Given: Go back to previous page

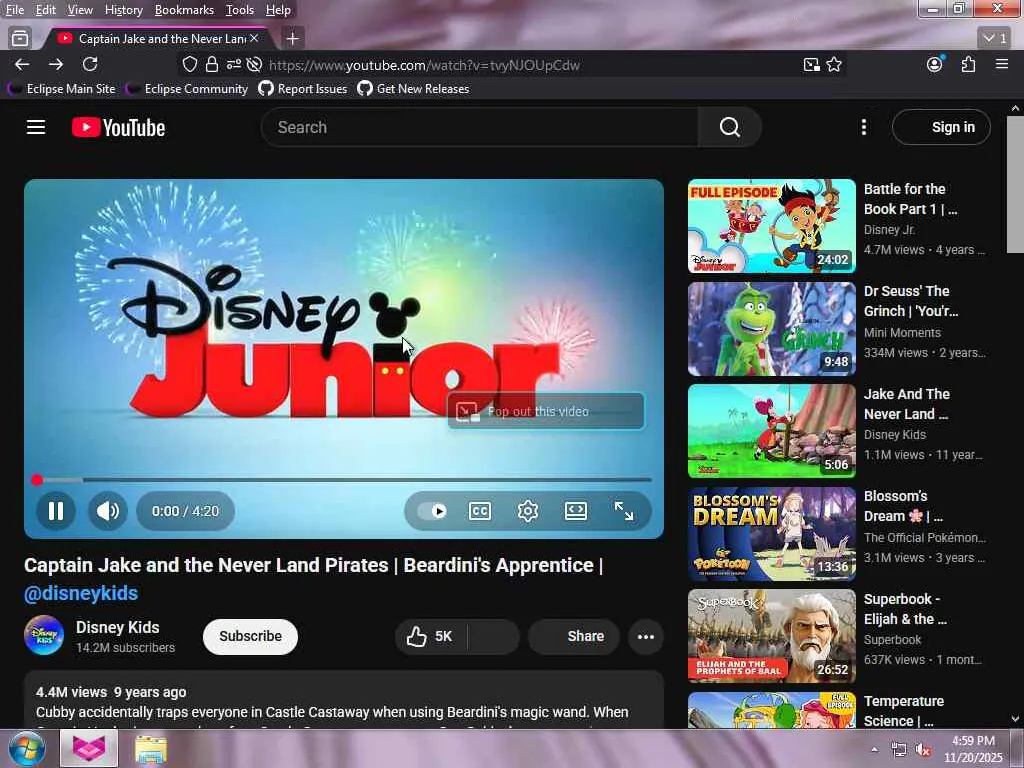Looking at the screenshot, I should [x=22, y=64].
